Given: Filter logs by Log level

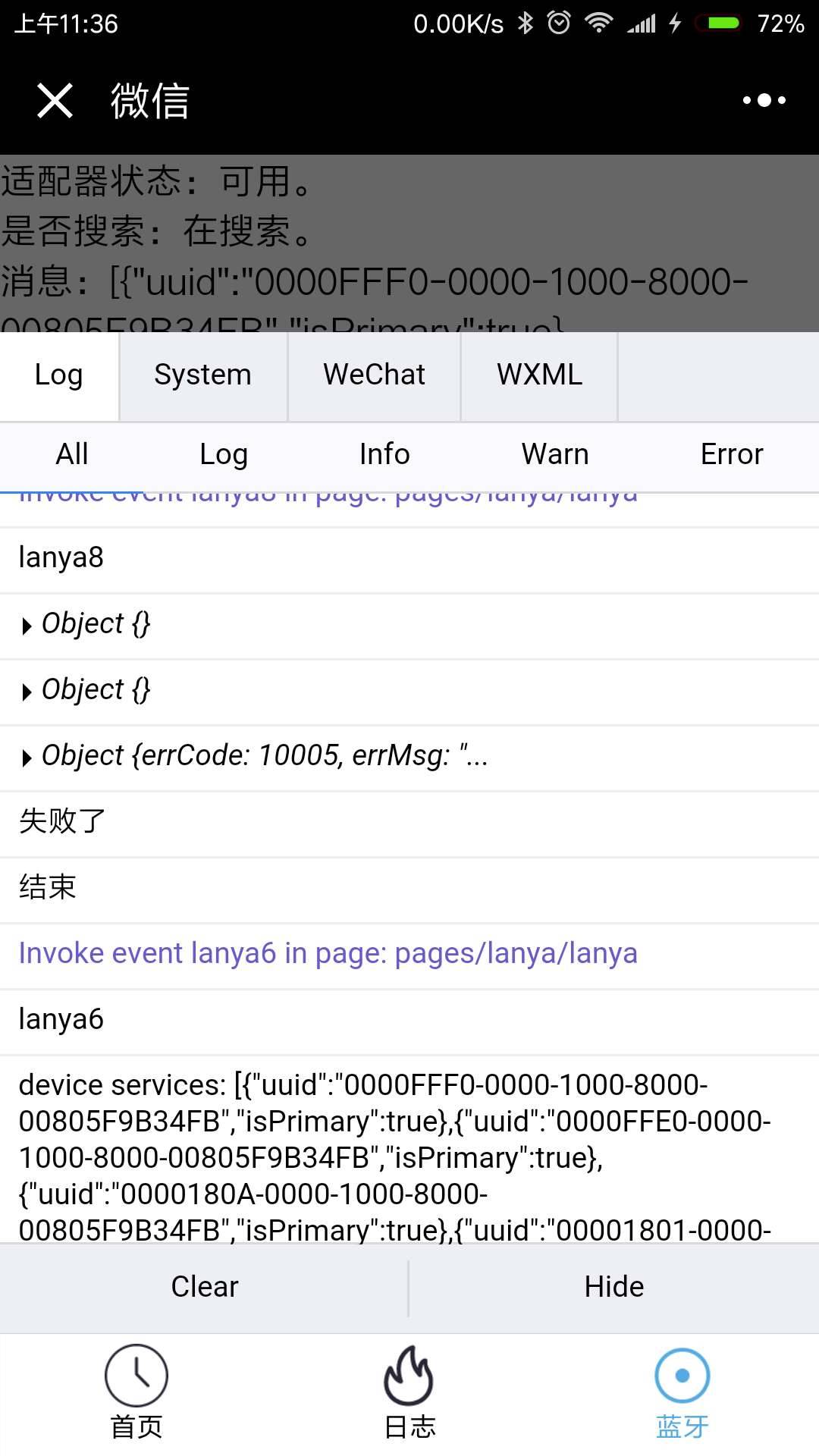Looking at the screenshot, I should click(224, 455).
